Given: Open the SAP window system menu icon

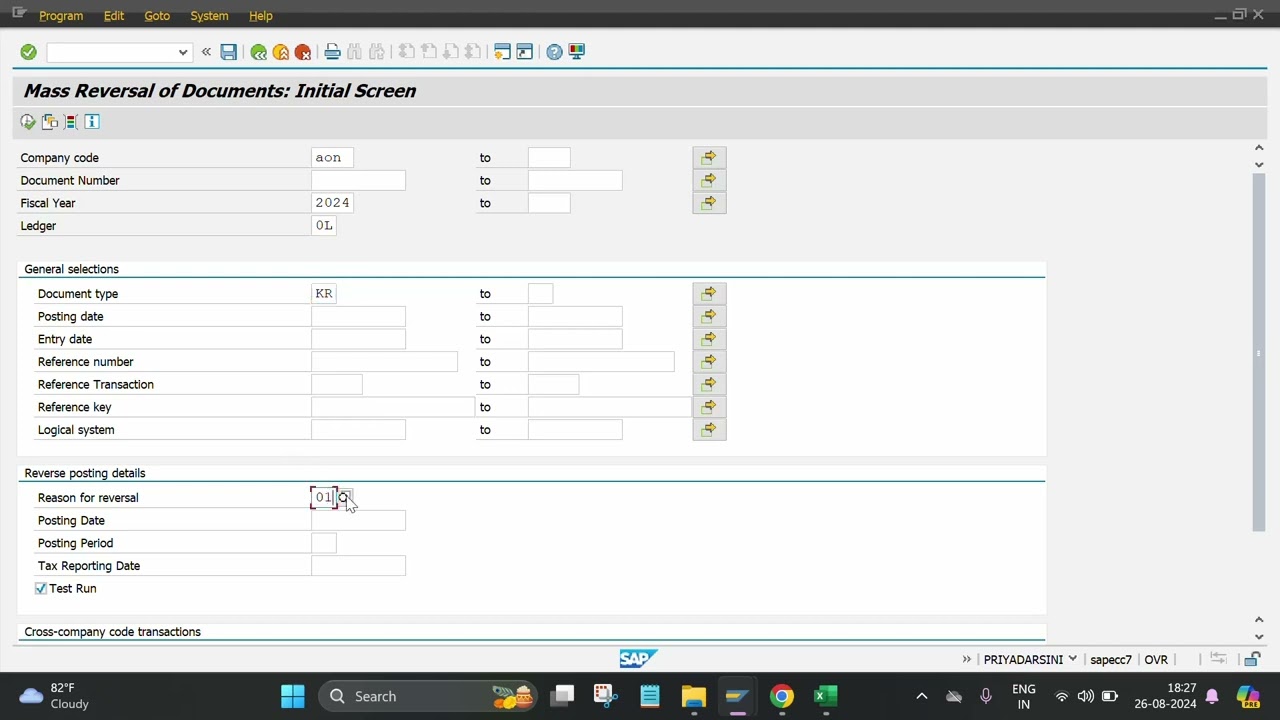Looking at the screenshot, I should [x=18, y=13].
